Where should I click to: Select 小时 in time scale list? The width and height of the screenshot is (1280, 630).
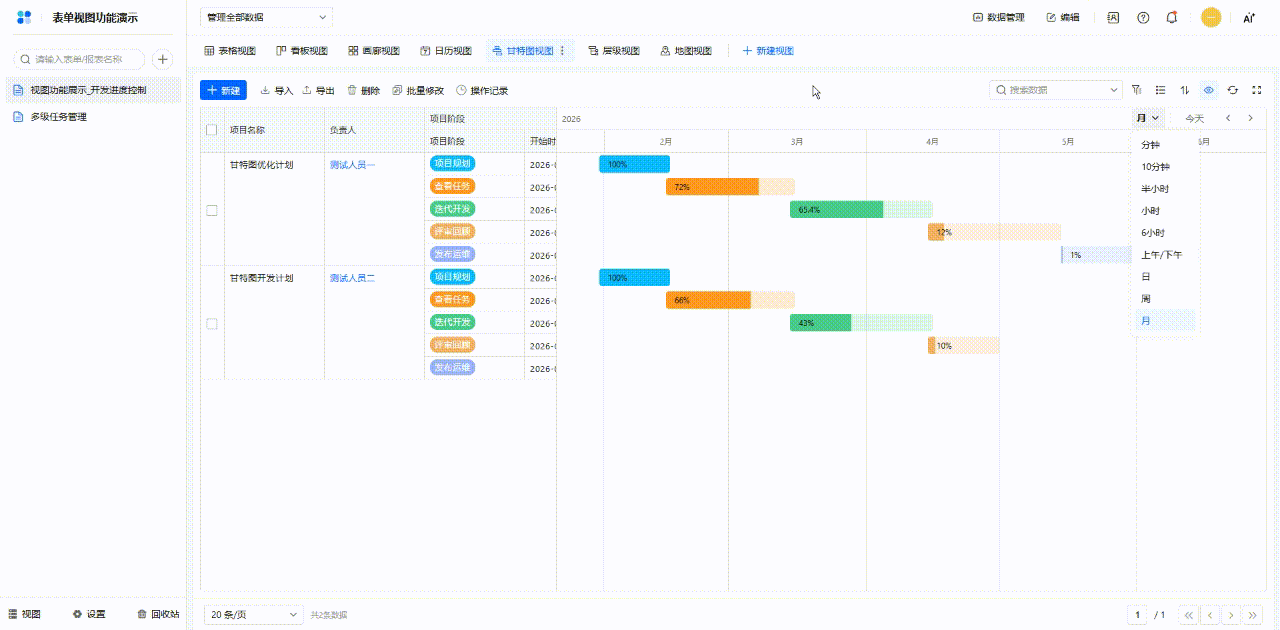1164,211
